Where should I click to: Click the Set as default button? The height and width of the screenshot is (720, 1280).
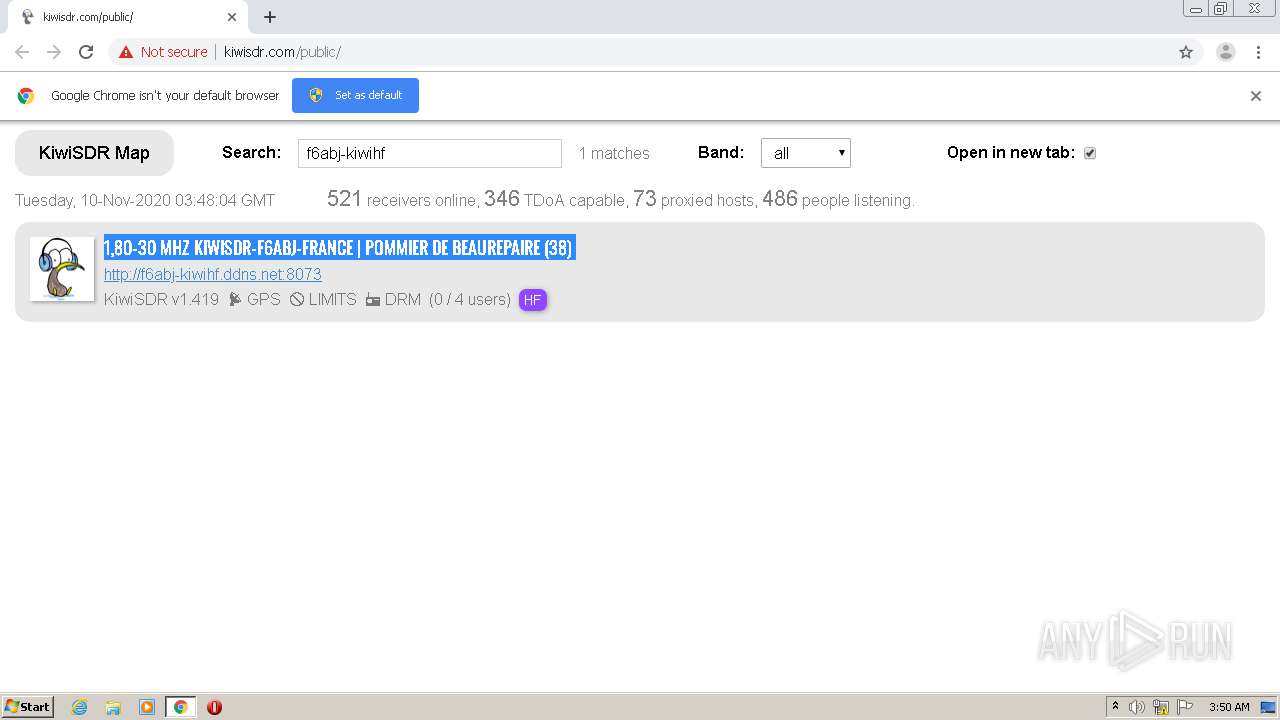(355, 95)
